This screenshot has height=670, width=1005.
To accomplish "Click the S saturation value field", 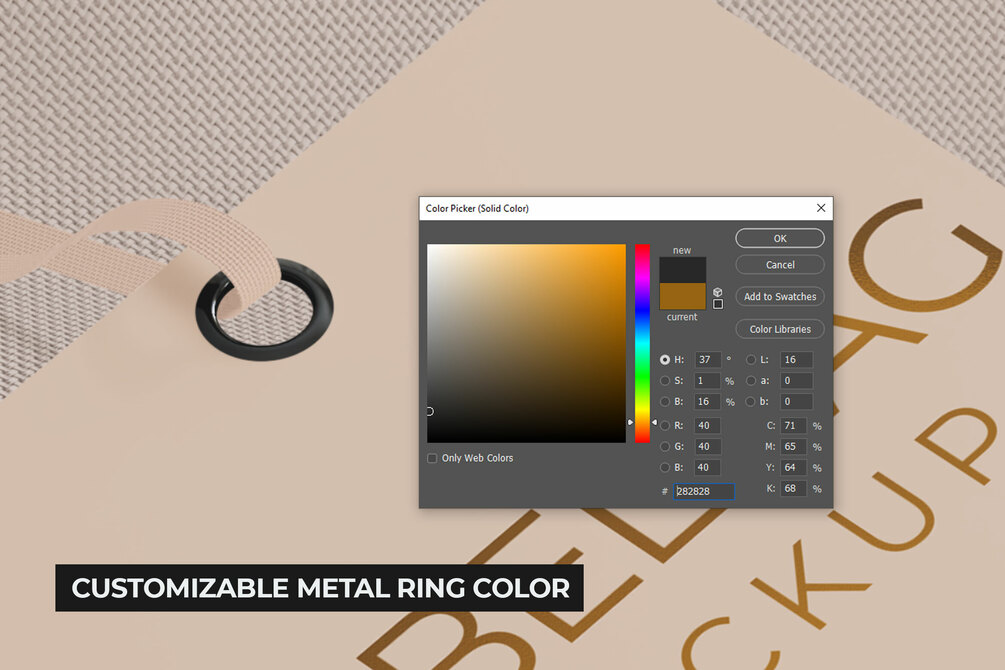I will tap(708, 381).
